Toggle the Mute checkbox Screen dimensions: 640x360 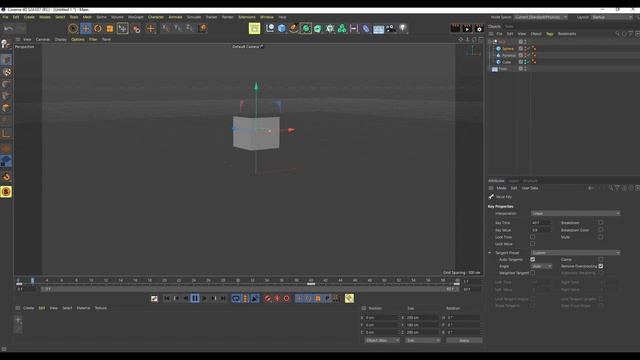coord(600,237)
